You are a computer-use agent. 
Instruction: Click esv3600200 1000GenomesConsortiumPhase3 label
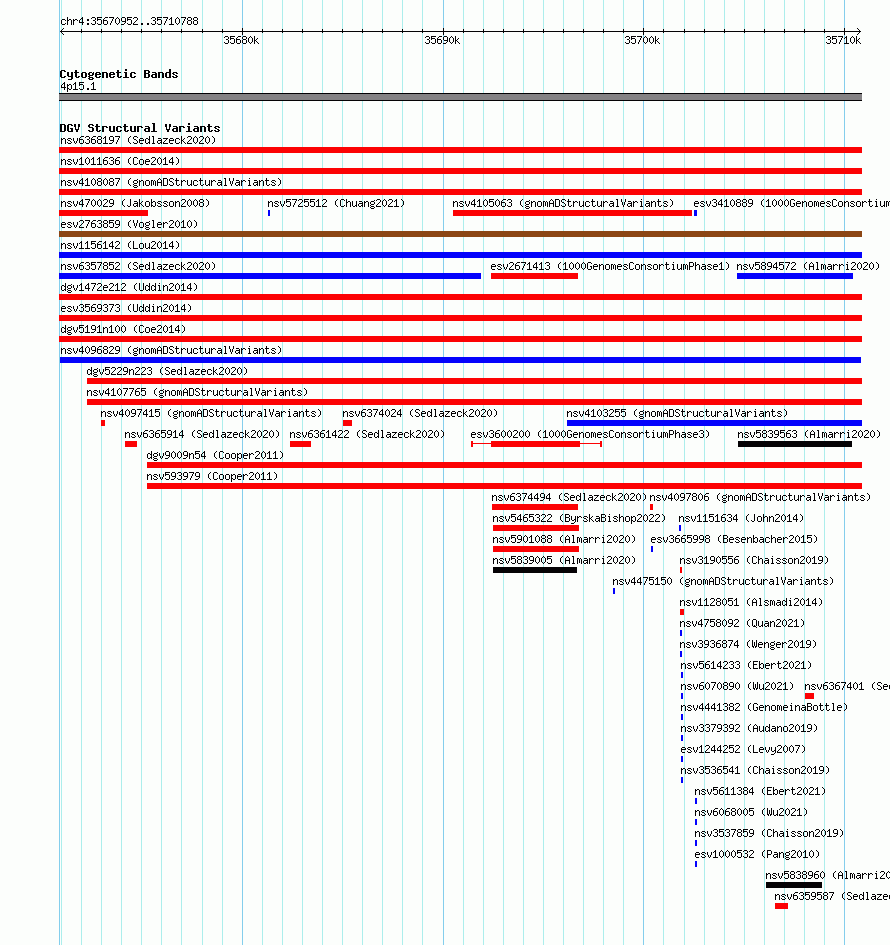pyautogui.click(x=590, y=435)
